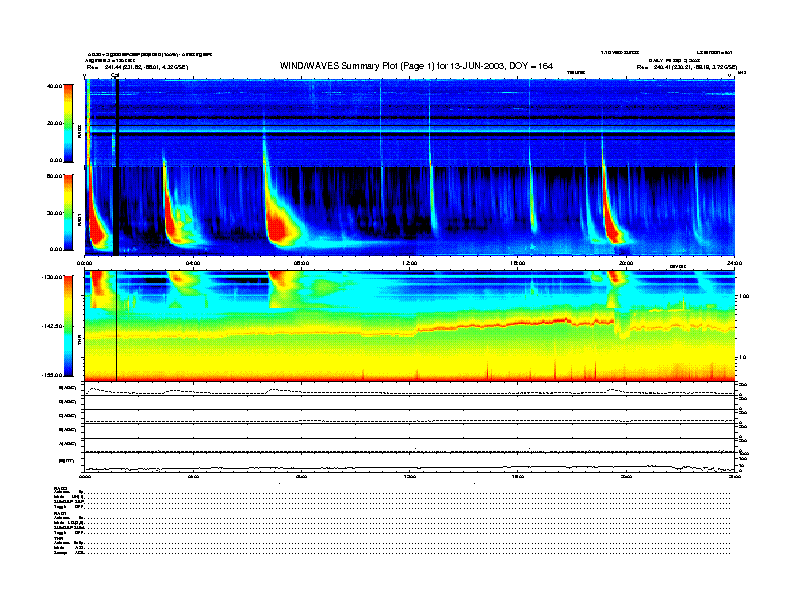
Task: Click the -130.00 label on TNR scale
Action: click(x=52, y=277)
